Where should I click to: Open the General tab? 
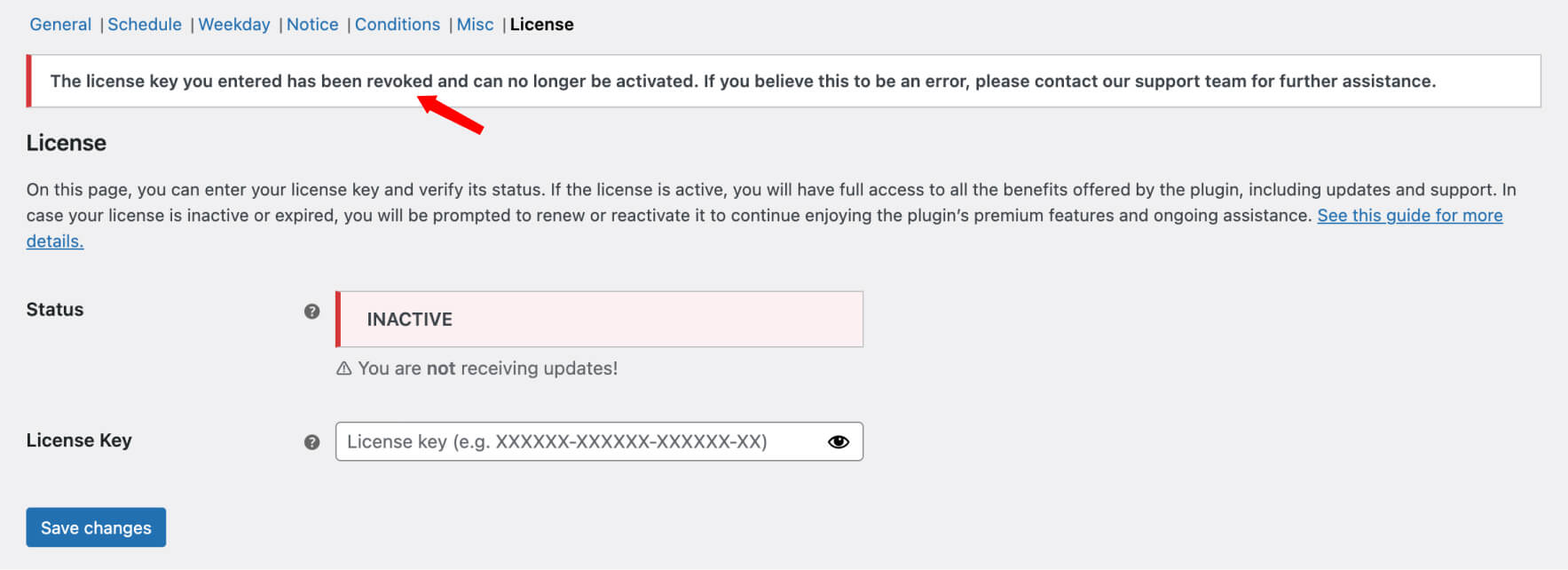tap(60, 25)
